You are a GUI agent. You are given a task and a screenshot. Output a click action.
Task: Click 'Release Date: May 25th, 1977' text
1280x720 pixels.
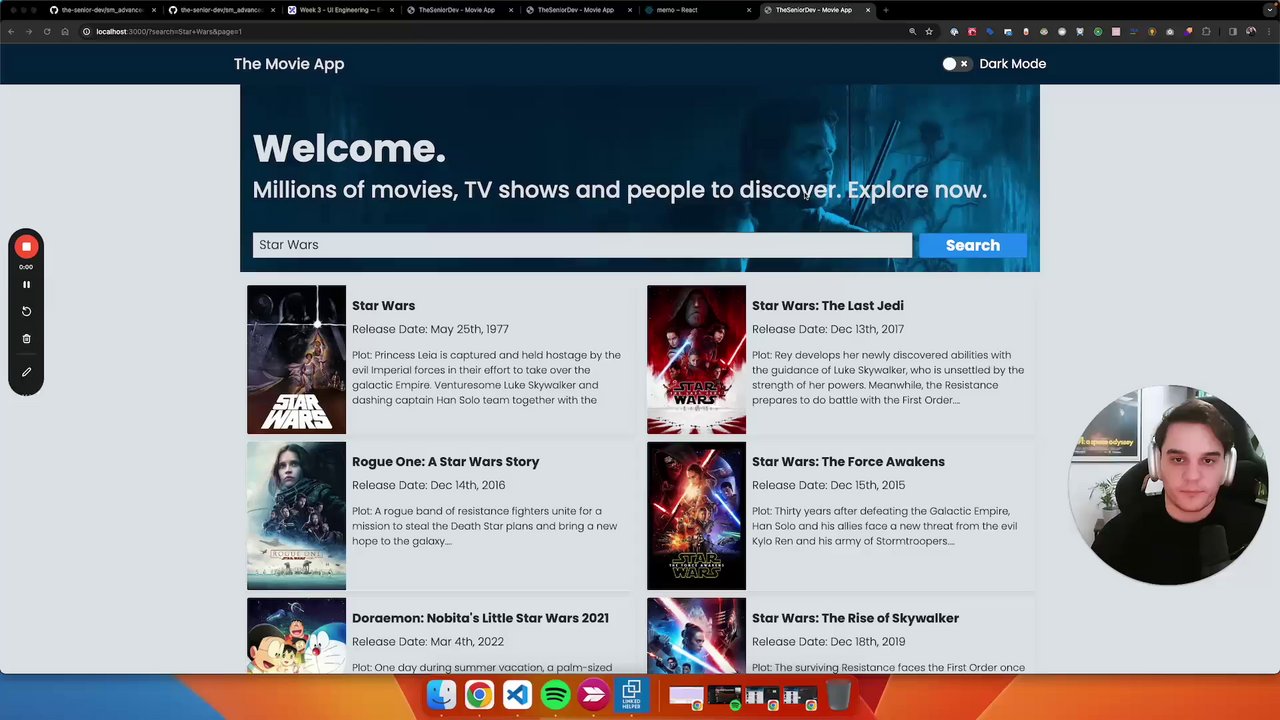[430, 329]
